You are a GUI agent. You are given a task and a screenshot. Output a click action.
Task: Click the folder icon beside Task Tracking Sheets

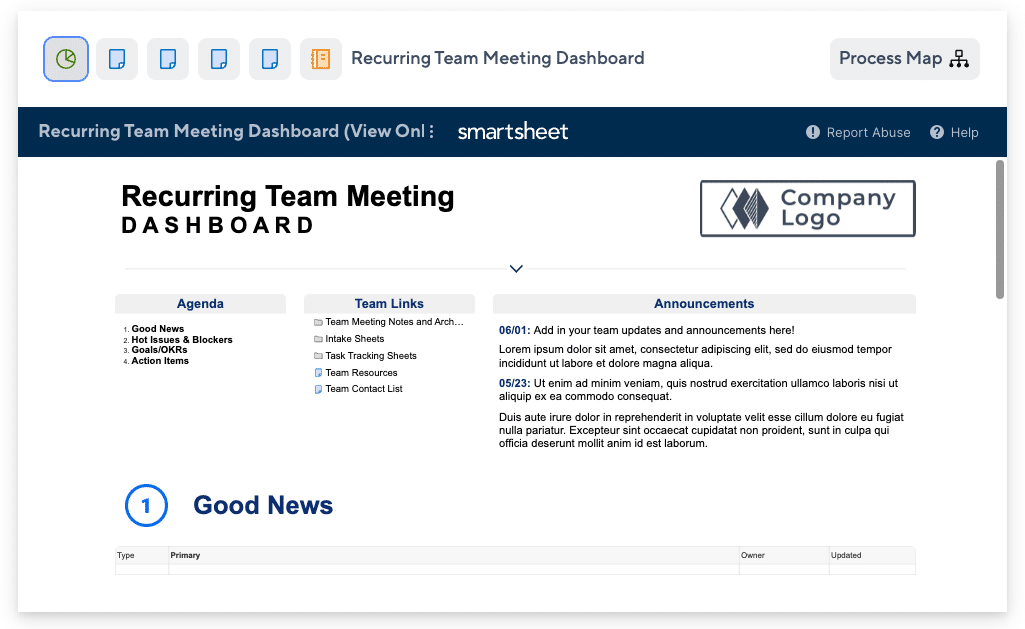[318, 356]
